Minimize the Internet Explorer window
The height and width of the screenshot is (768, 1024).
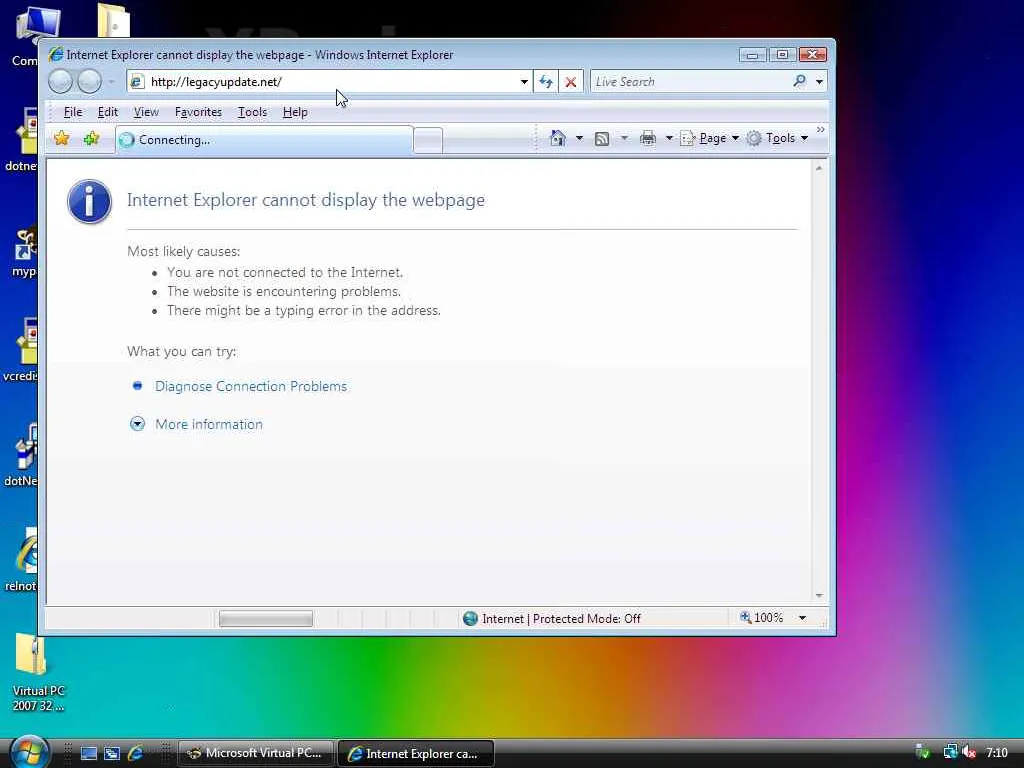coord(752,55)
